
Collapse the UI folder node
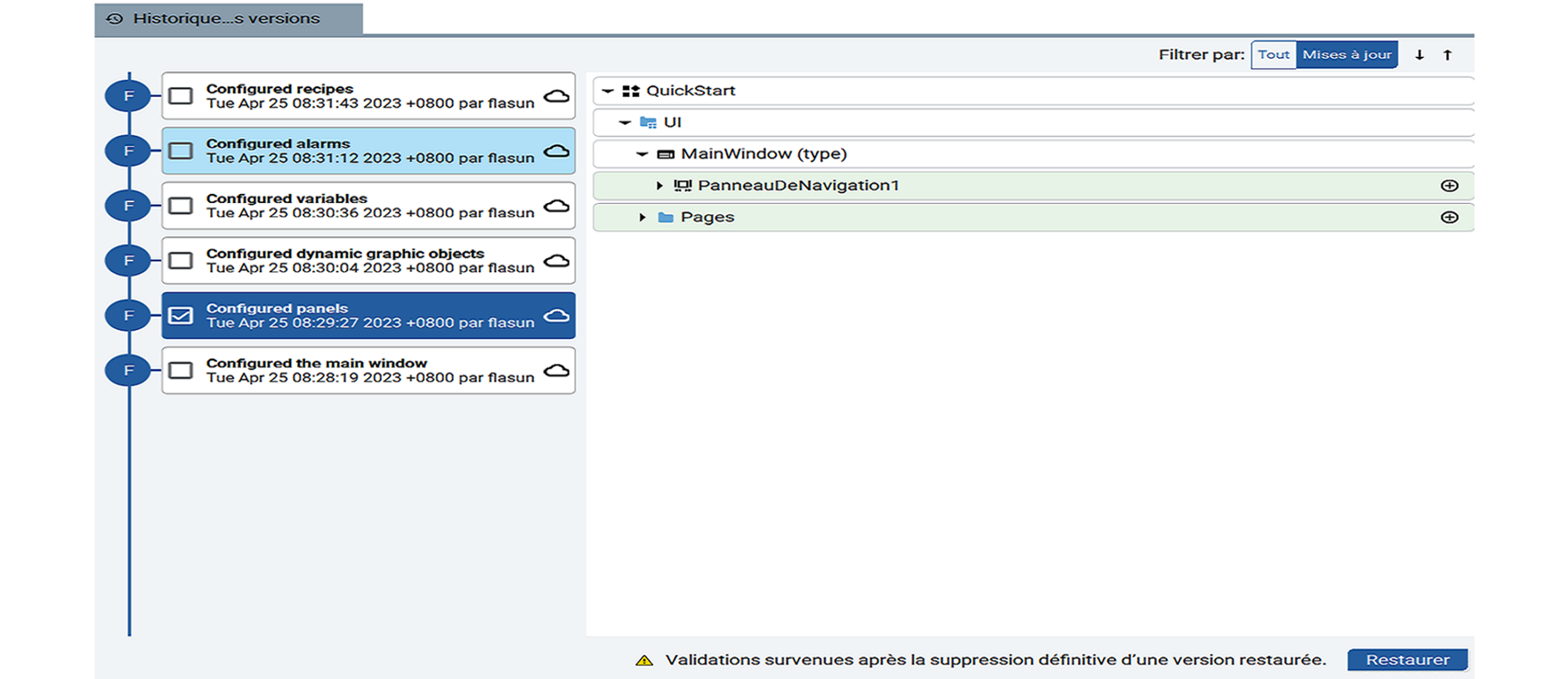tap(625, 123)
